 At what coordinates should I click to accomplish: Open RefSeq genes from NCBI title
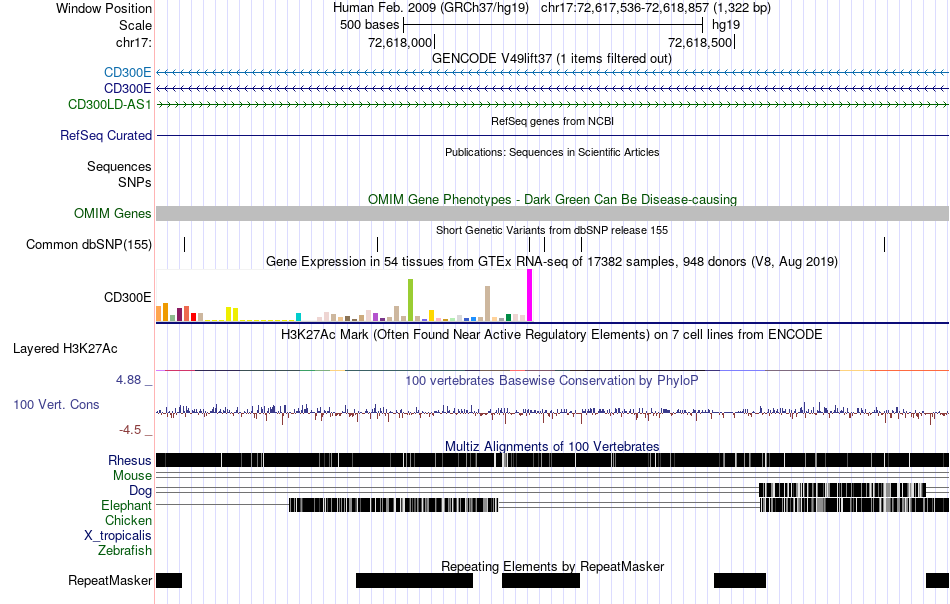coord(552,121)
